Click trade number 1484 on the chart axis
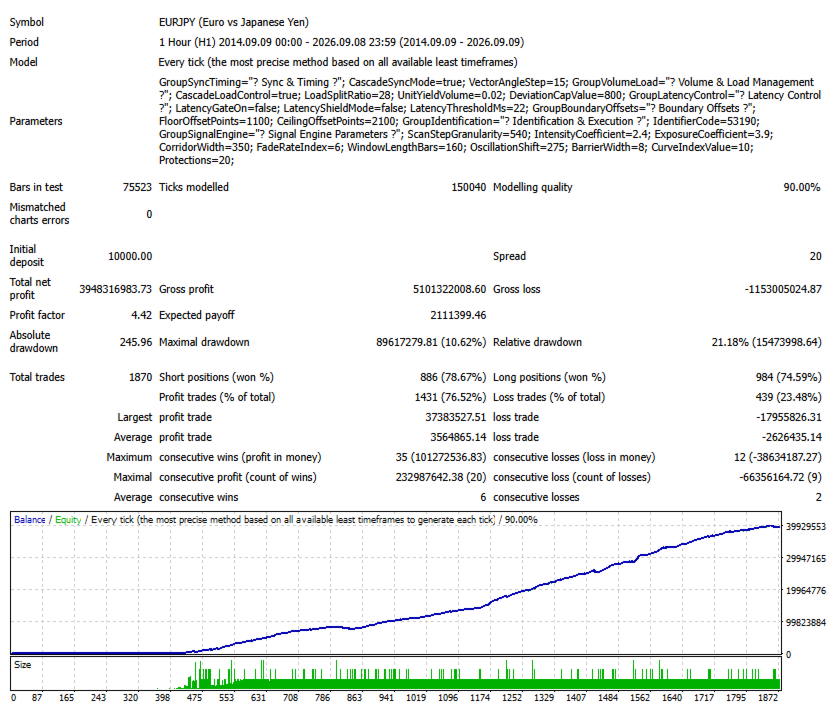Screen dimensions: 831x710 coord(608,697)
